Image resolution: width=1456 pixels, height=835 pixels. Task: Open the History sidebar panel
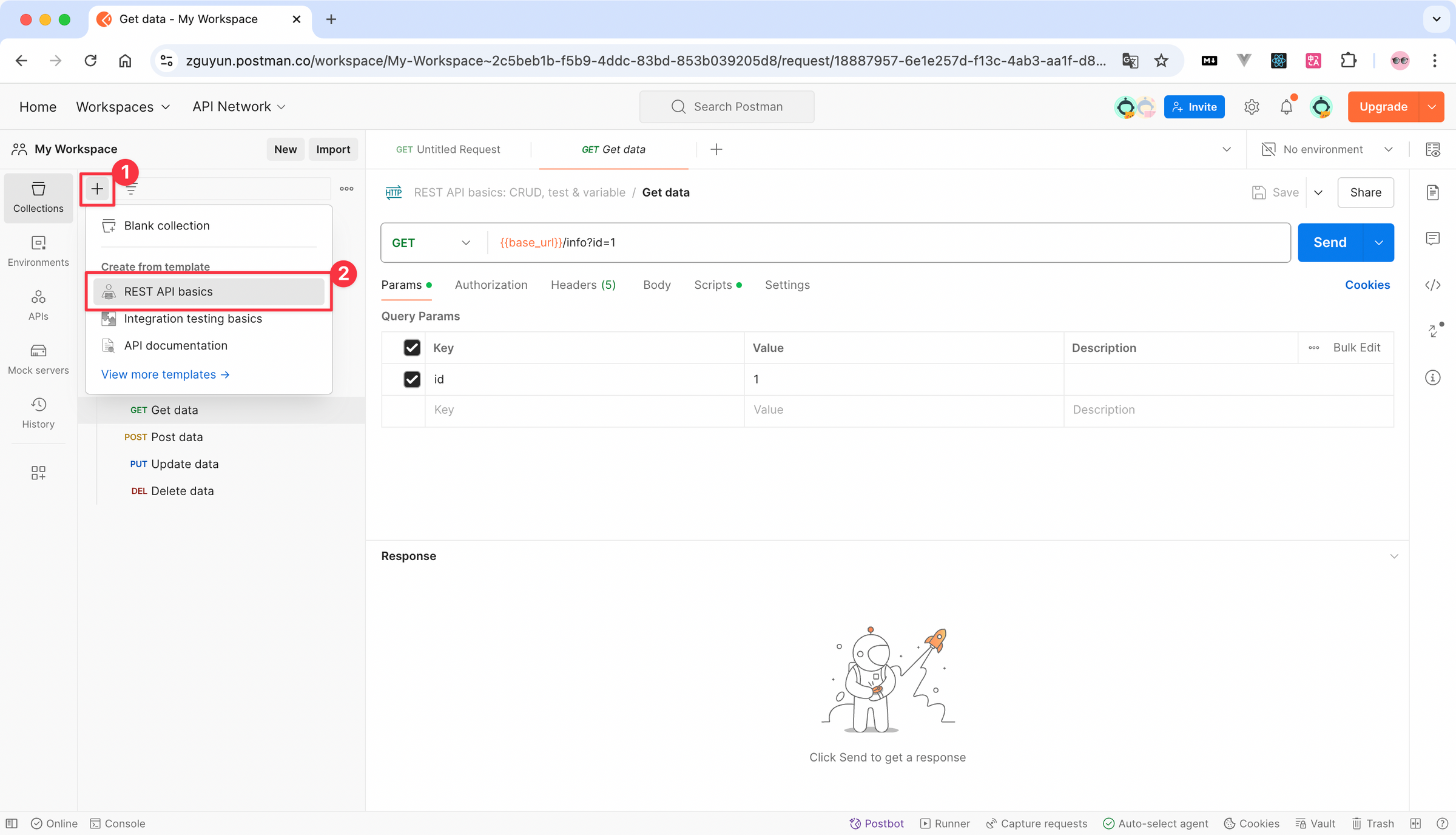pyautogui.click(x=38, y=413)
